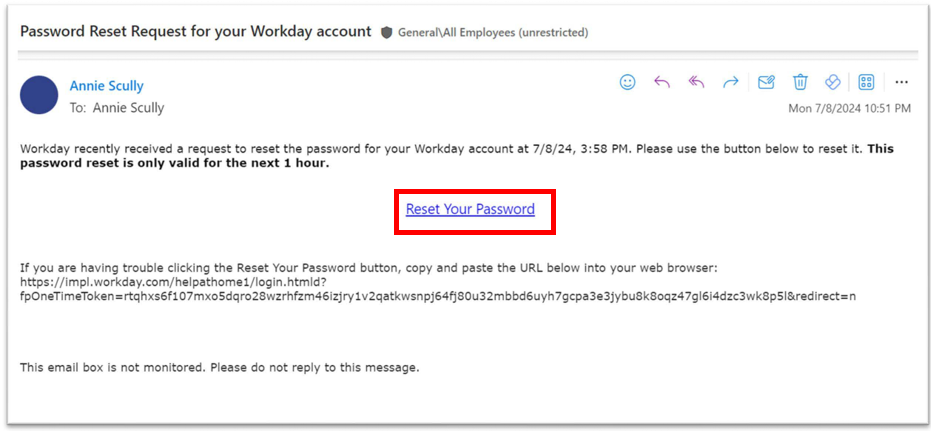Click the sender's round profile avatar
Screen dimensions: 931x431
[x=40, y=95]
